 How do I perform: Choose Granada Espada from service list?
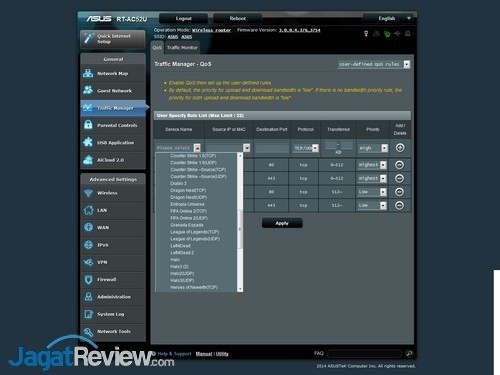(187, 225)
